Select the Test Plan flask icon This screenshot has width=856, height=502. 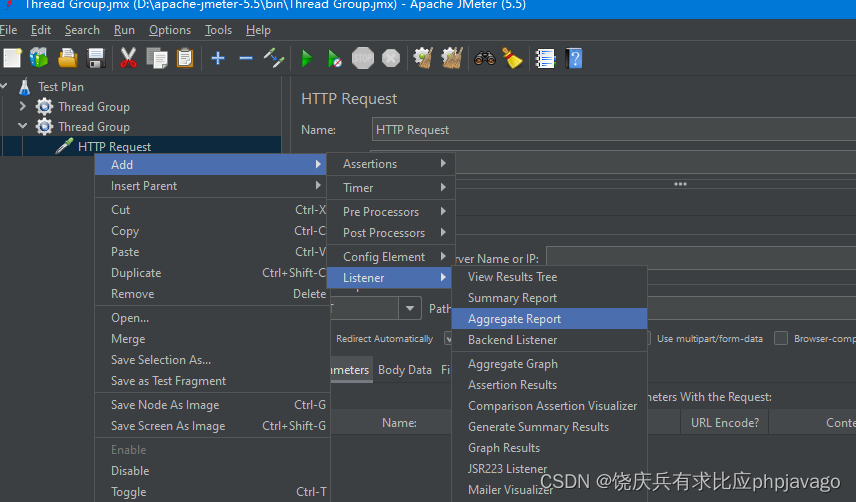[x=25, y=86]
